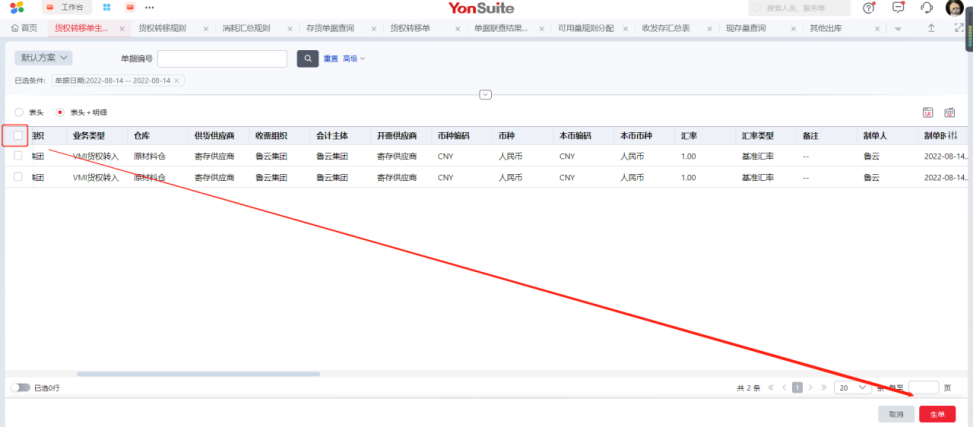This screenshot has width=974, height=428.
Task: Open the page size 20 dropdown
Action: coord(853,387)
